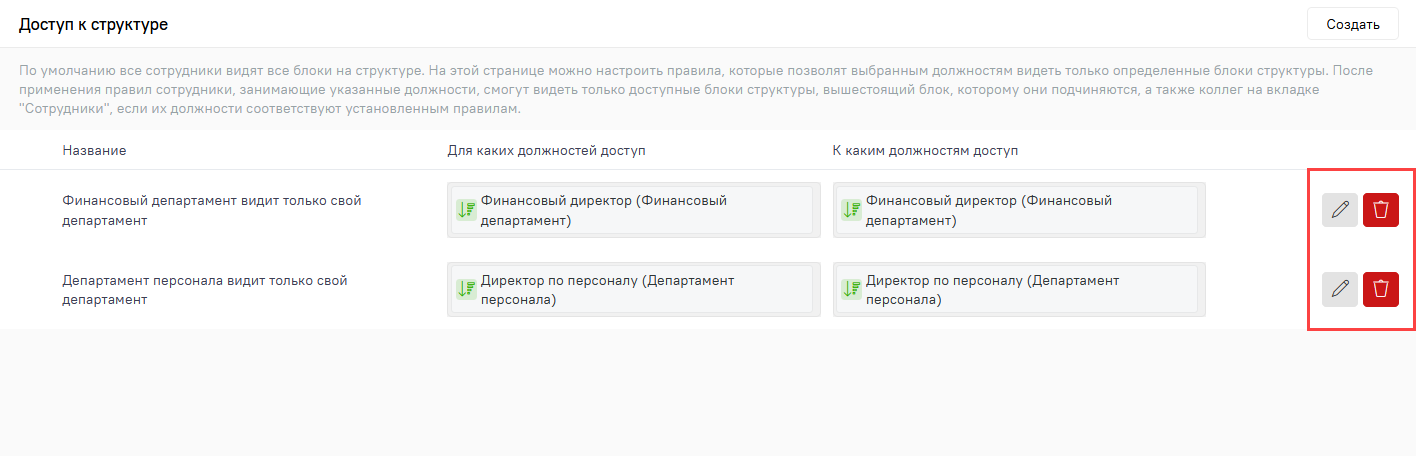Click hierarchy icon of Финансовый директор under Для каких должностей
The width and height of the screenshot is (1416, 456).
click(x=466, y=210)
